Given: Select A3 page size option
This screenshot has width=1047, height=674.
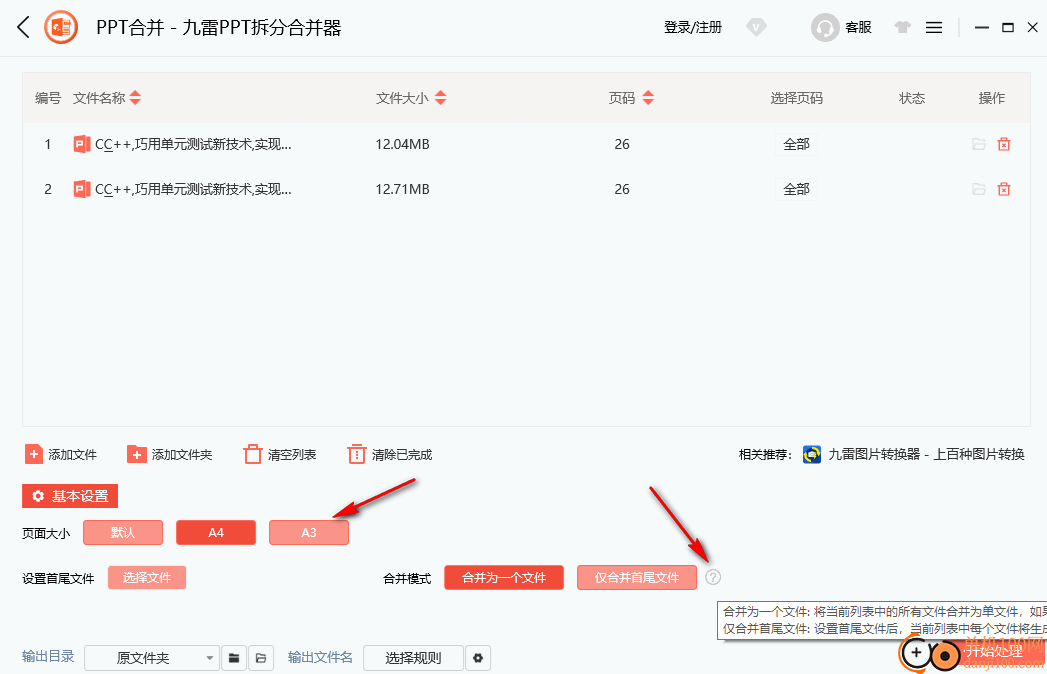Looking at the screenshot, I should point(308,532).
